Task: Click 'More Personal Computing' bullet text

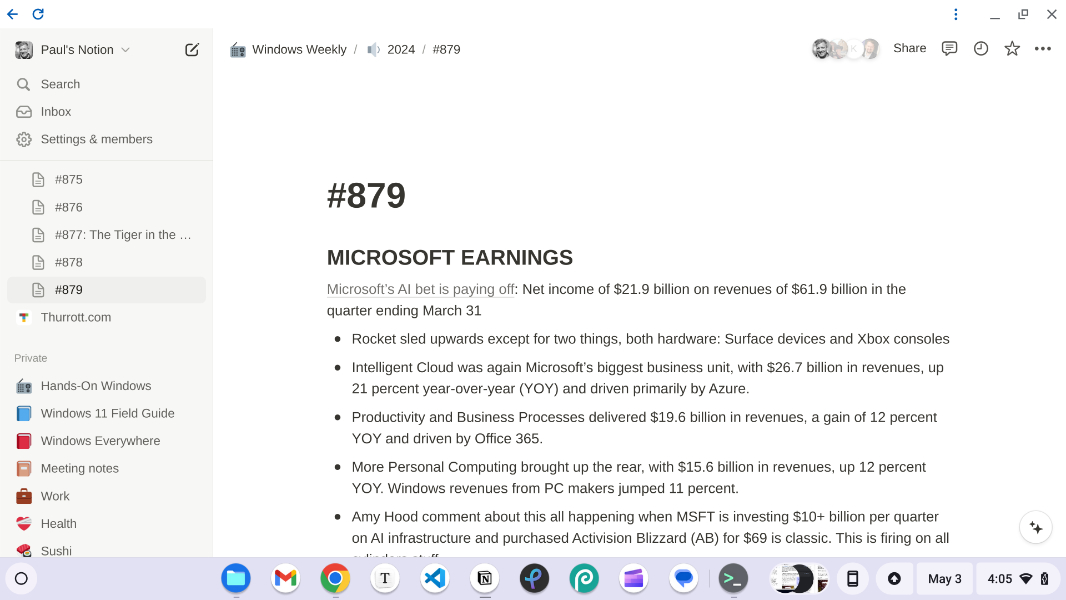Action: 638,478
